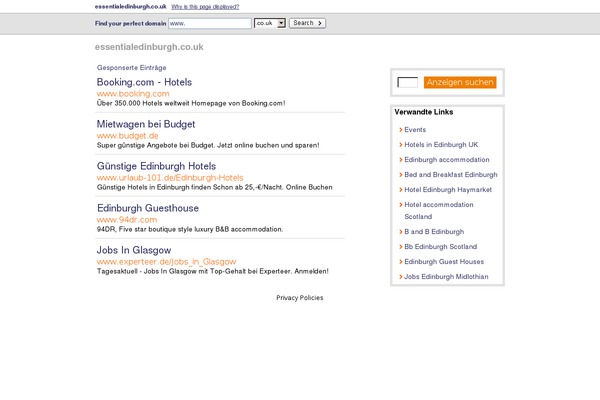Viewport: 600px width, 400px height.
Task: Open the Hotel Edinburgh Haymarket link
Action: [x=448, y=190]
